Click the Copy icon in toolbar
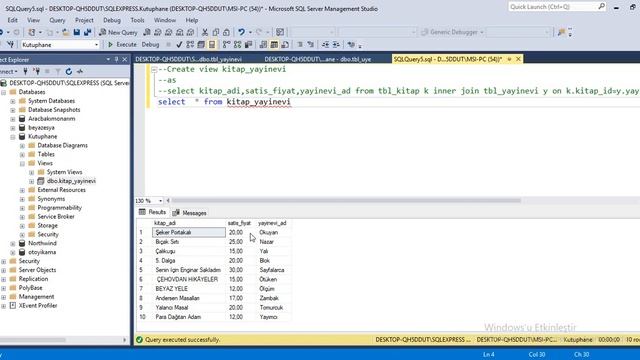Image resolution: width=640 pixels, height=360 pixels. pos(216,32)
